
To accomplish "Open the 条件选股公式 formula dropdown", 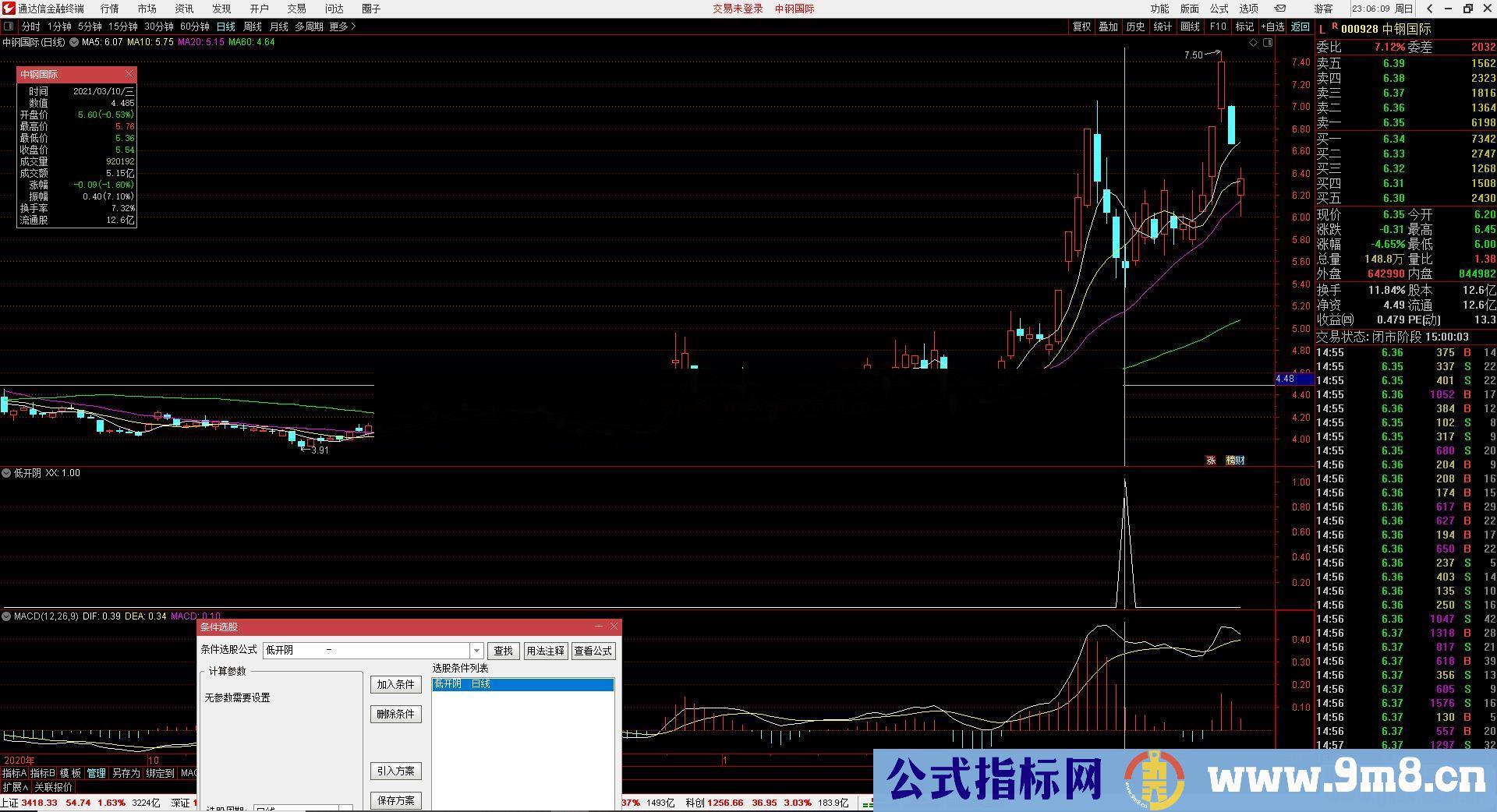I will point(476,650).
